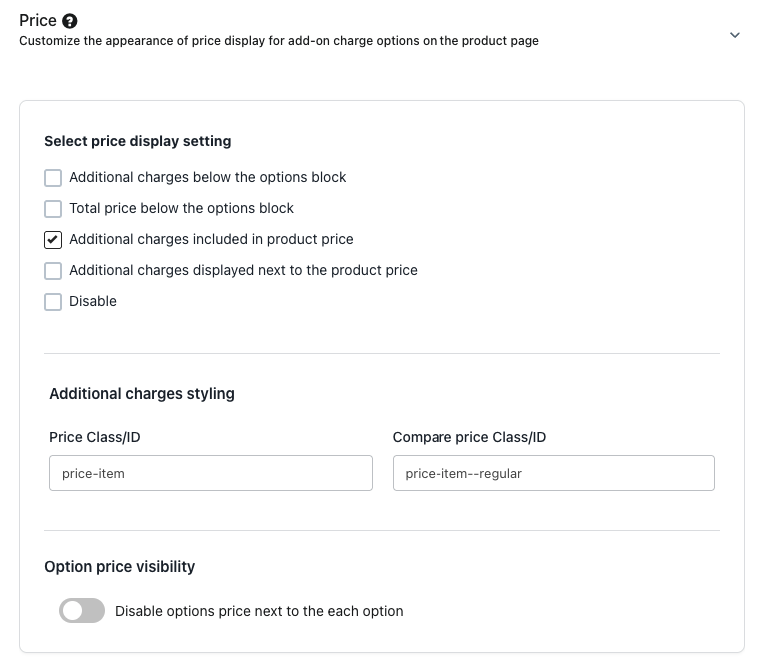
Task: Click the "Option price visibility" heading
Action: pos(120,567)
